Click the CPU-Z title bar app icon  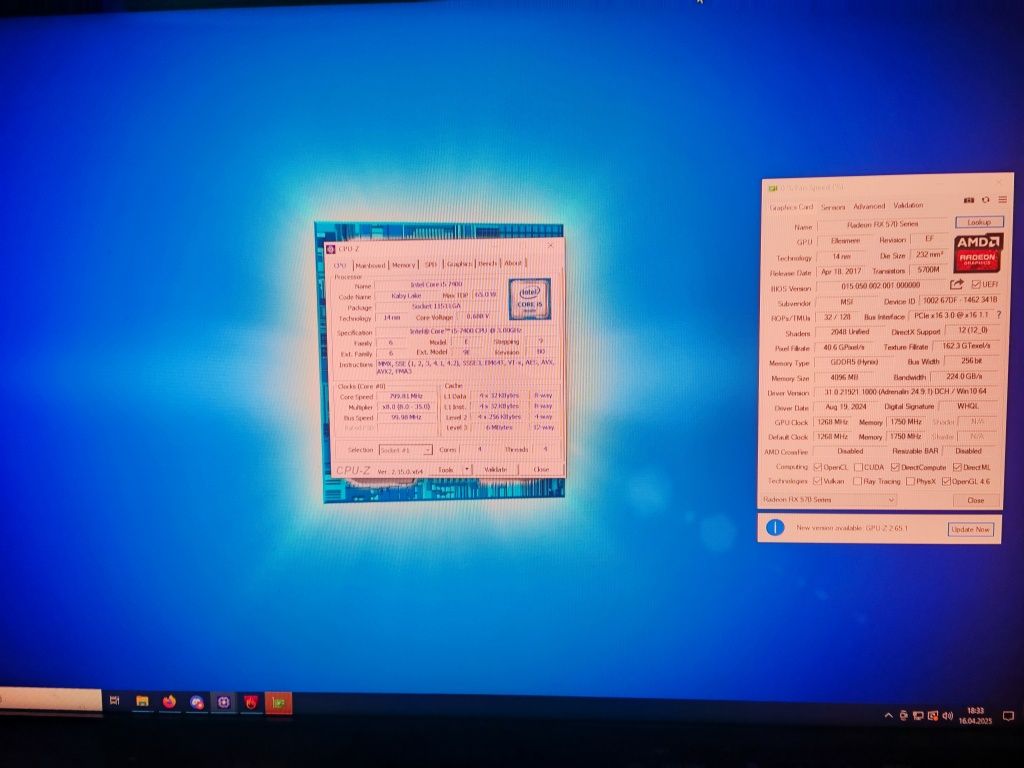coord(330,249)
